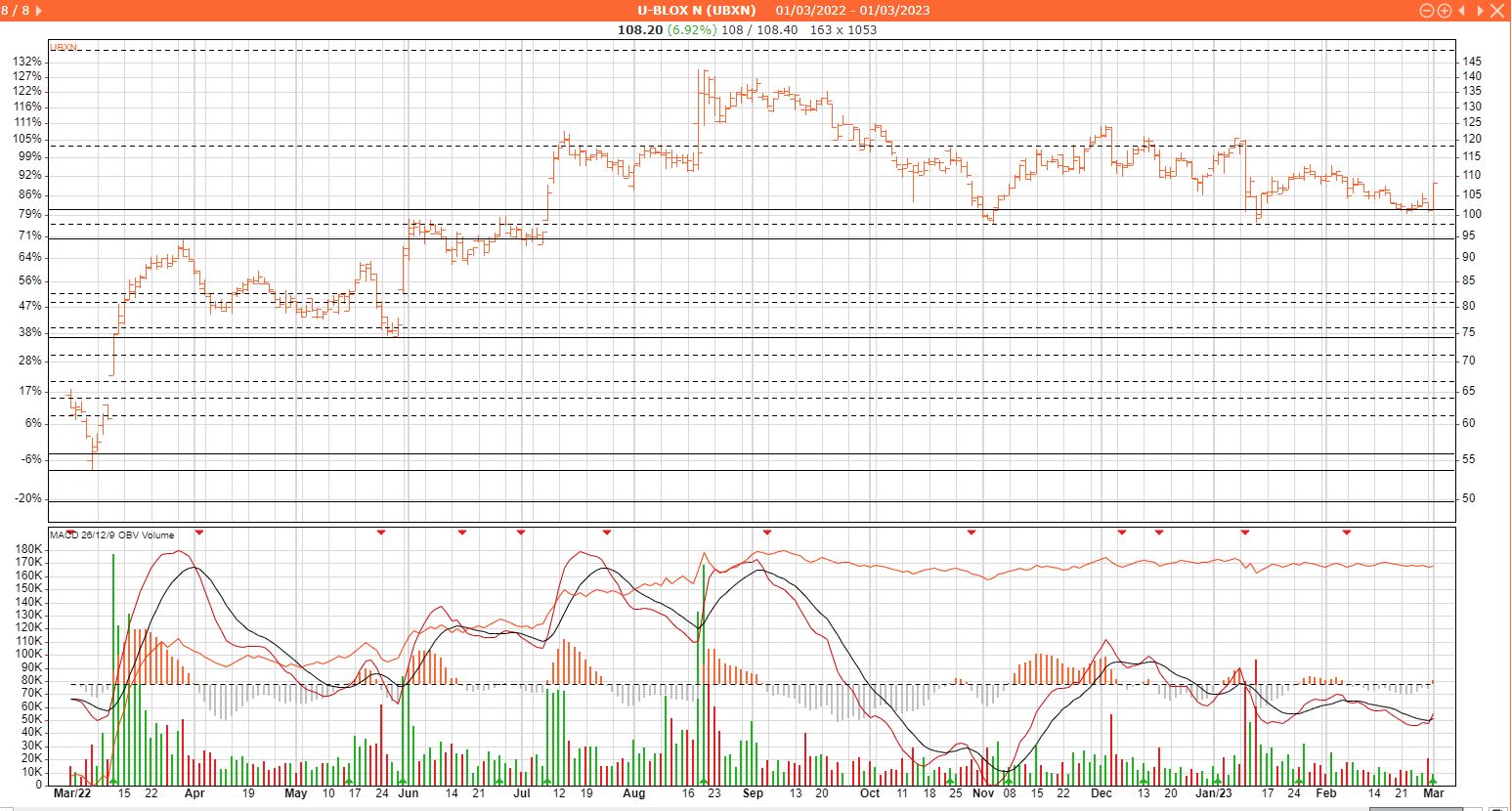Click the red signal marker in mid December
Screen dimensions: 1512x811
tap(1159, 533)
